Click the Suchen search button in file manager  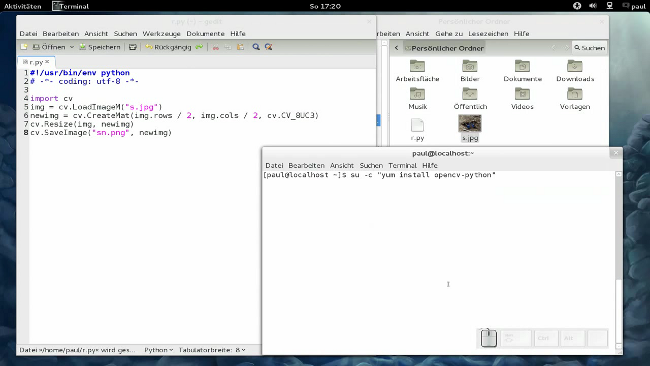click(x=589, y=48)
